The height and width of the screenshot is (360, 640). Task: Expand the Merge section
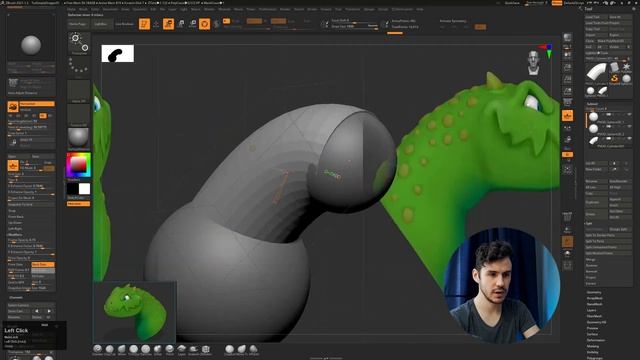coord(591,259)
